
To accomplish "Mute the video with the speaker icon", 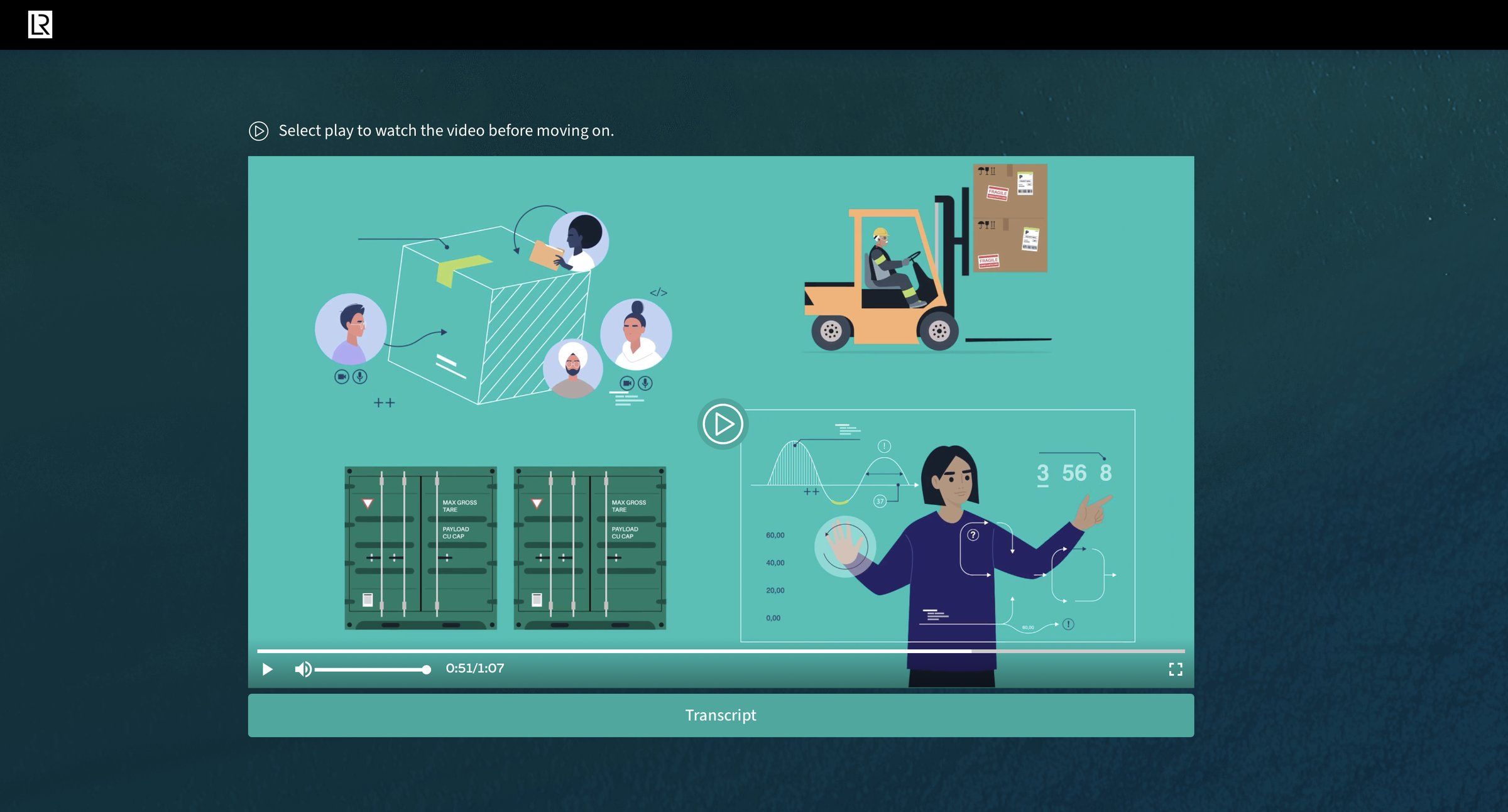I will coord(303,669).
